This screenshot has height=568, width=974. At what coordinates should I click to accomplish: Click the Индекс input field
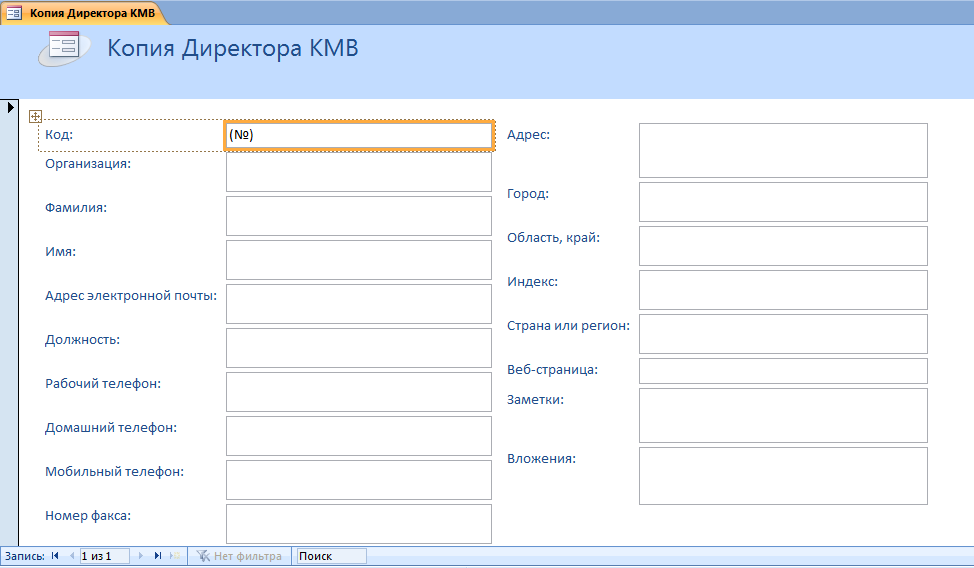pyautogui.click(x=783, y=290)
